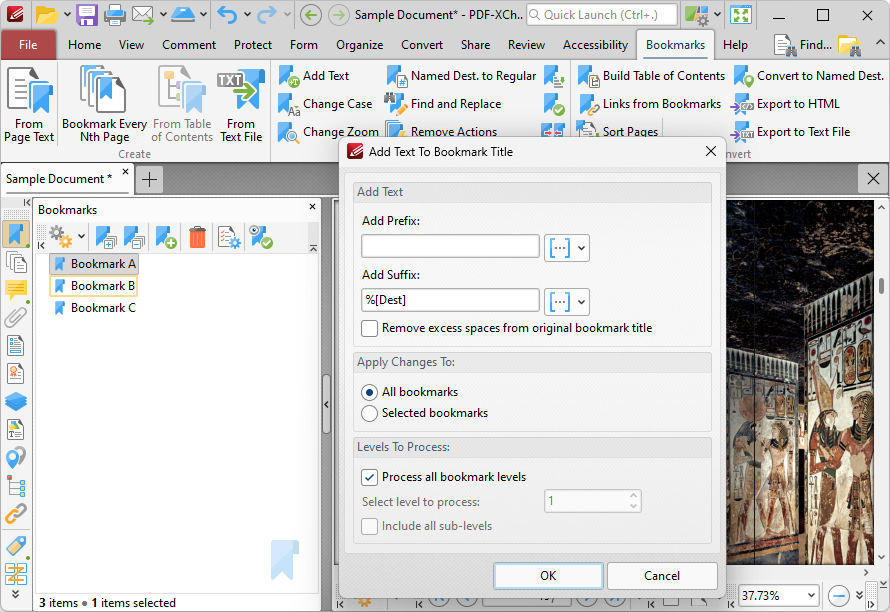
Task: Toggle Include all sub-levels checkbox
Action: [x=370, y=526]
